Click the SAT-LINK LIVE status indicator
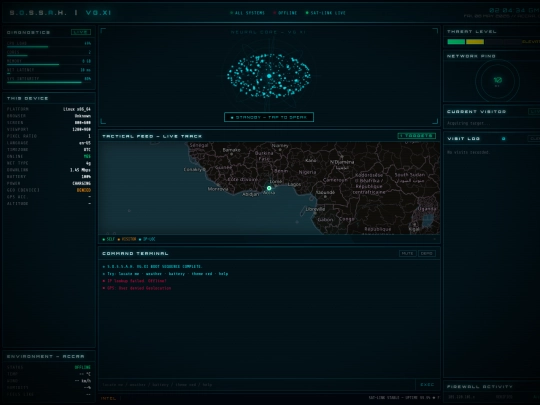The width and height of the screenshot is (540, 405). click(x=326, y=13)
